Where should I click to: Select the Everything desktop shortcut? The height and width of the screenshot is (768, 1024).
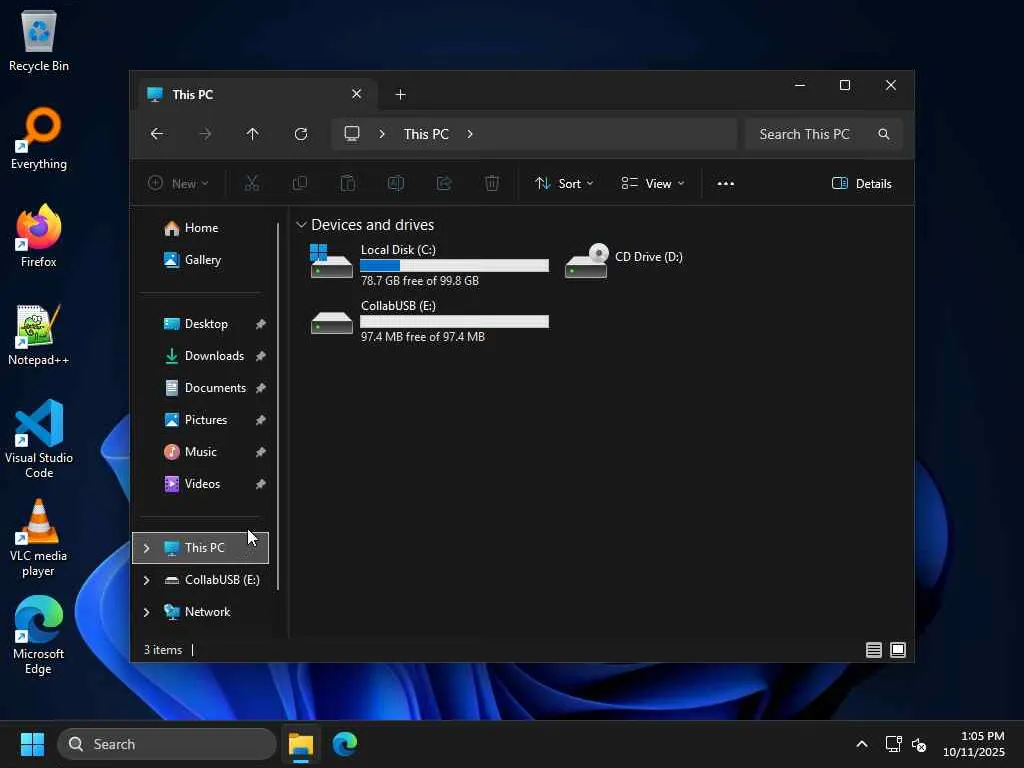[39, 138]
